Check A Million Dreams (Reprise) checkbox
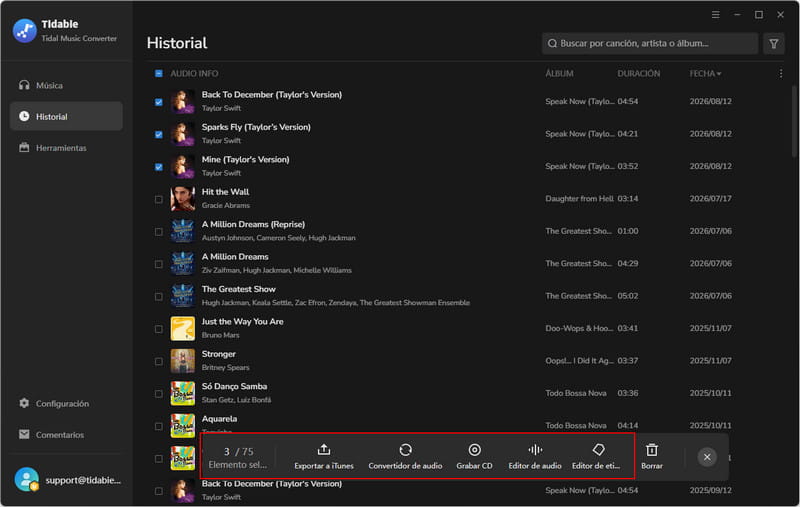This screenshot has height=507, width=800. click(x=159, y=232)
